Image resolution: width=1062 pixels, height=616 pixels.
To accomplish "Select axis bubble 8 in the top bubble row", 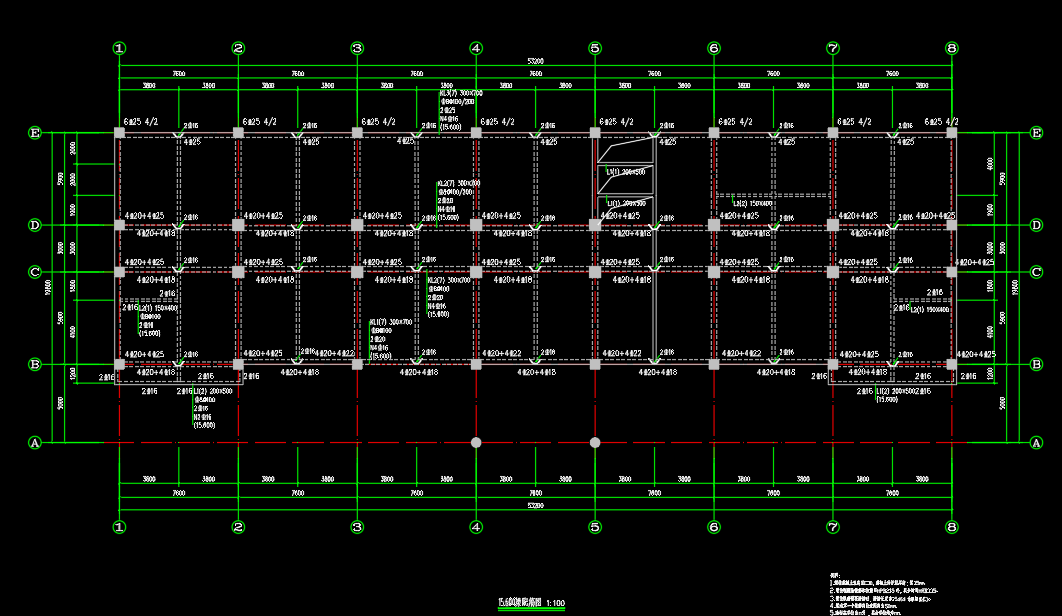I will [x=952, y=48].
